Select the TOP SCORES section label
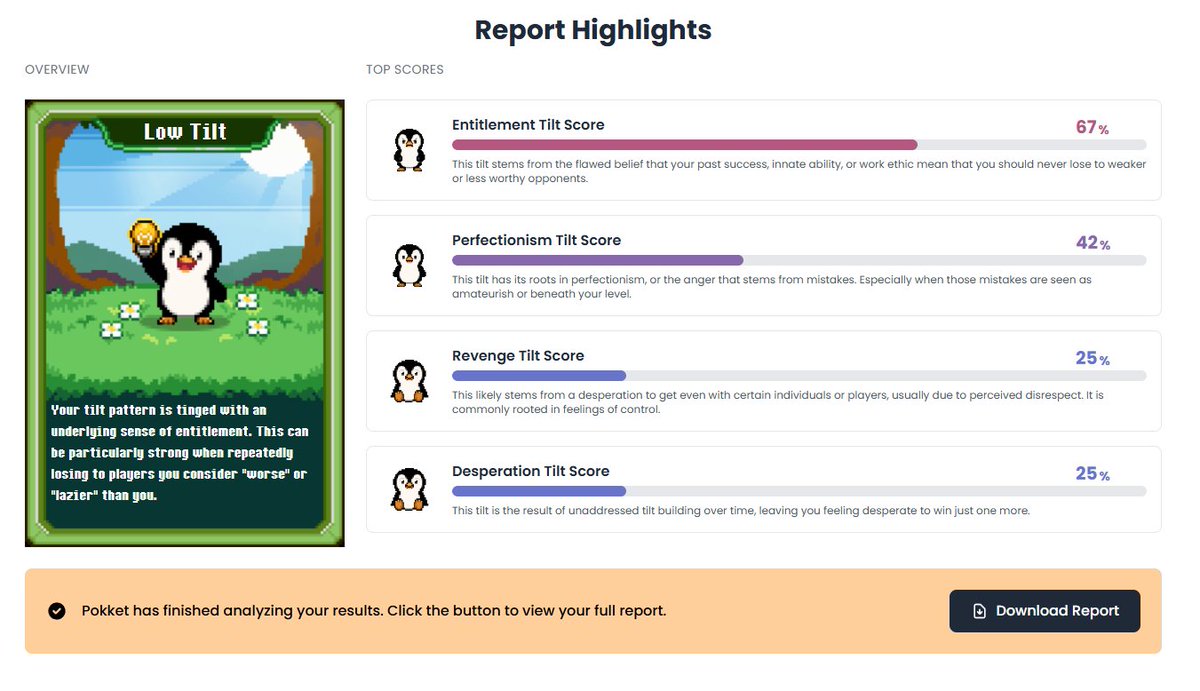 point(404,69)
